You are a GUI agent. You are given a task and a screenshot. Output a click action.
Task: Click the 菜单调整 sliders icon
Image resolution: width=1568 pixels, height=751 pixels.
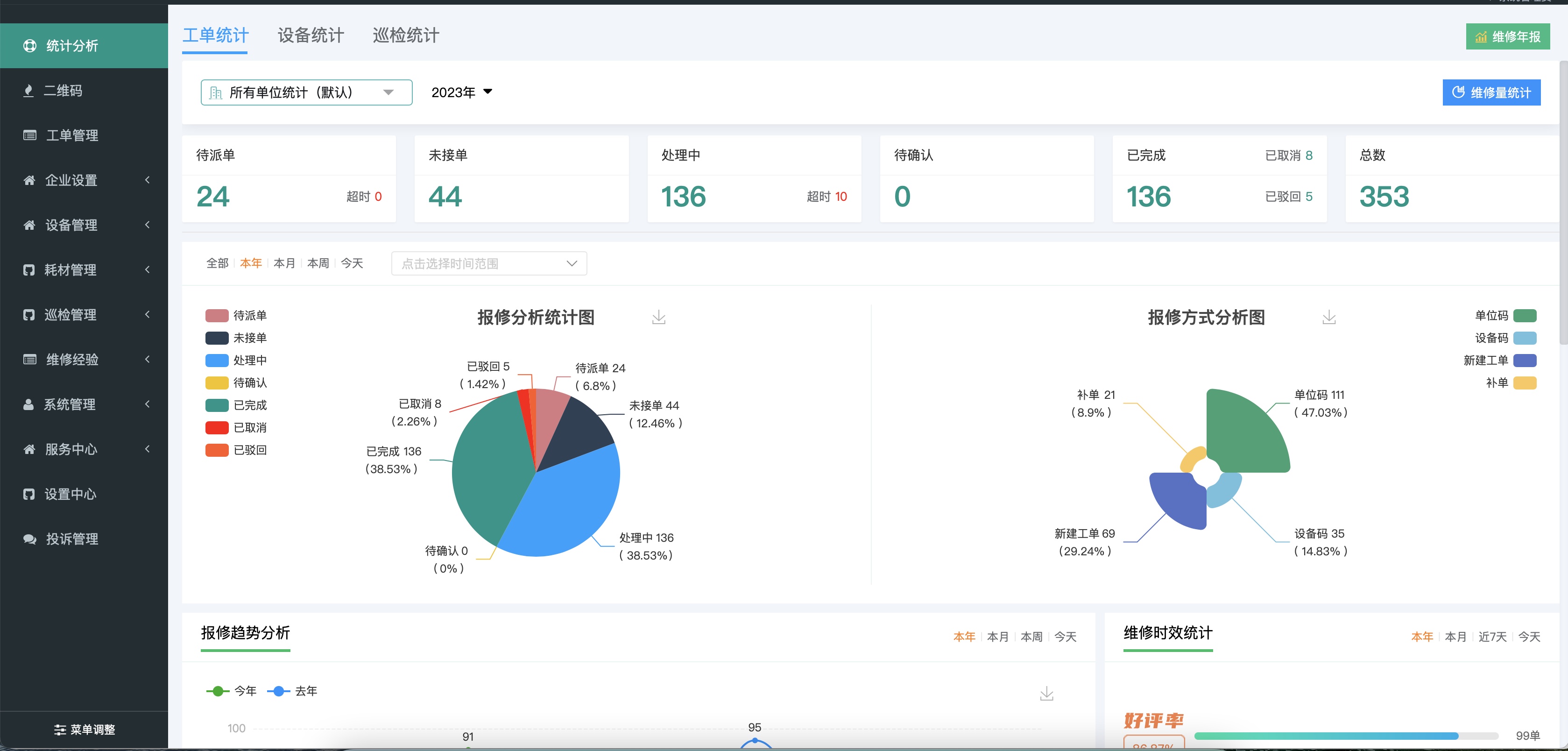60,729
